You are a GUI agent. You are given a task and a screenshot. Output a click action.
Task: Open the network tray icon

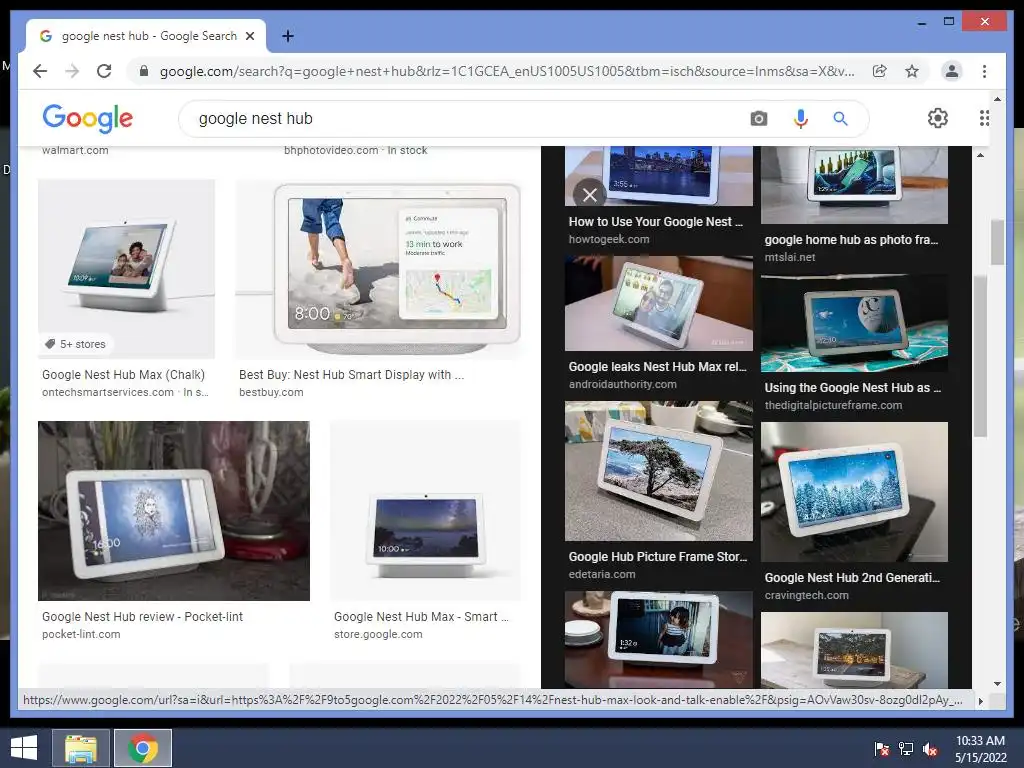(906, 749)
